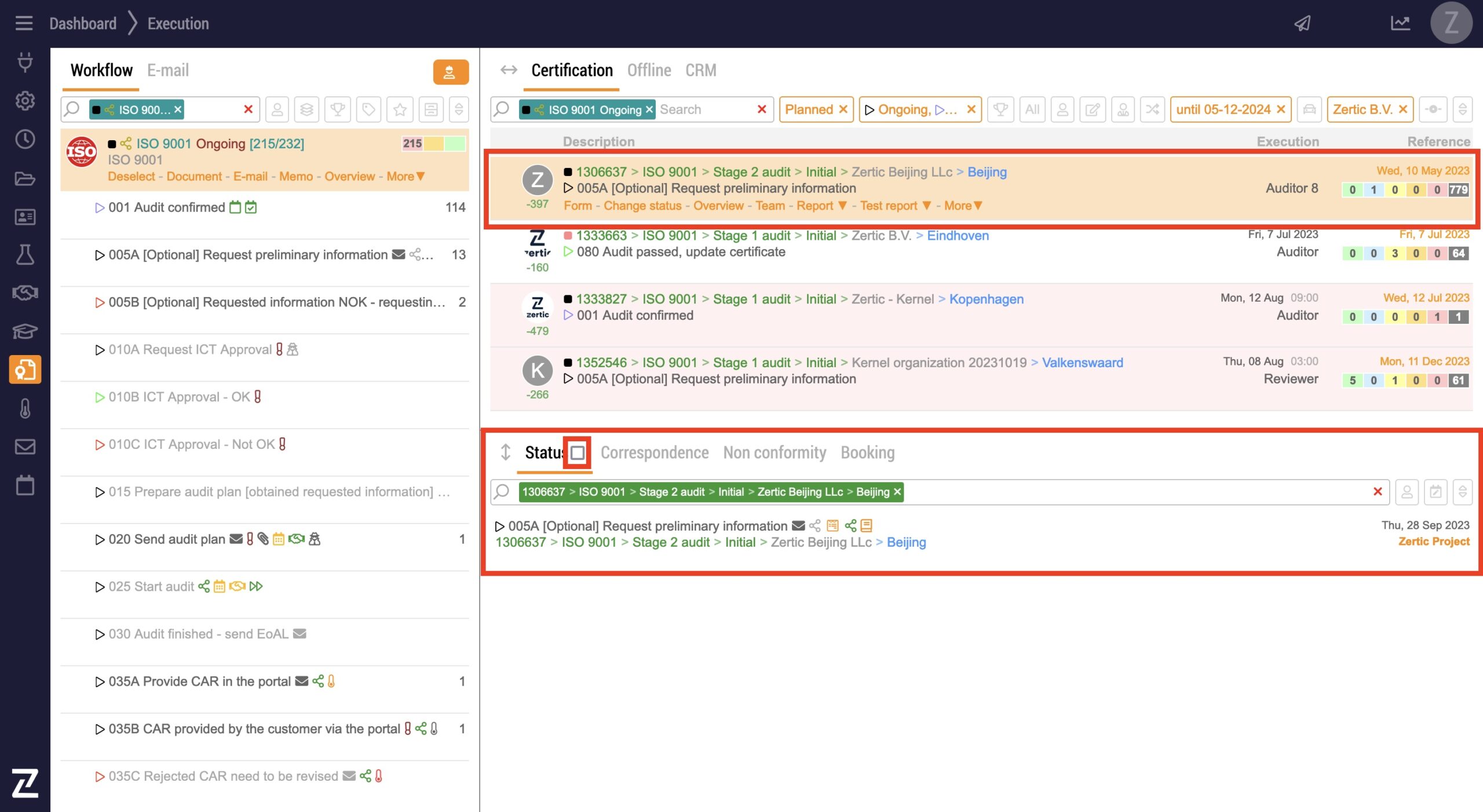Click the orange user button beside E-mail
Screen dimensions: 1483x812
[450, 72]
